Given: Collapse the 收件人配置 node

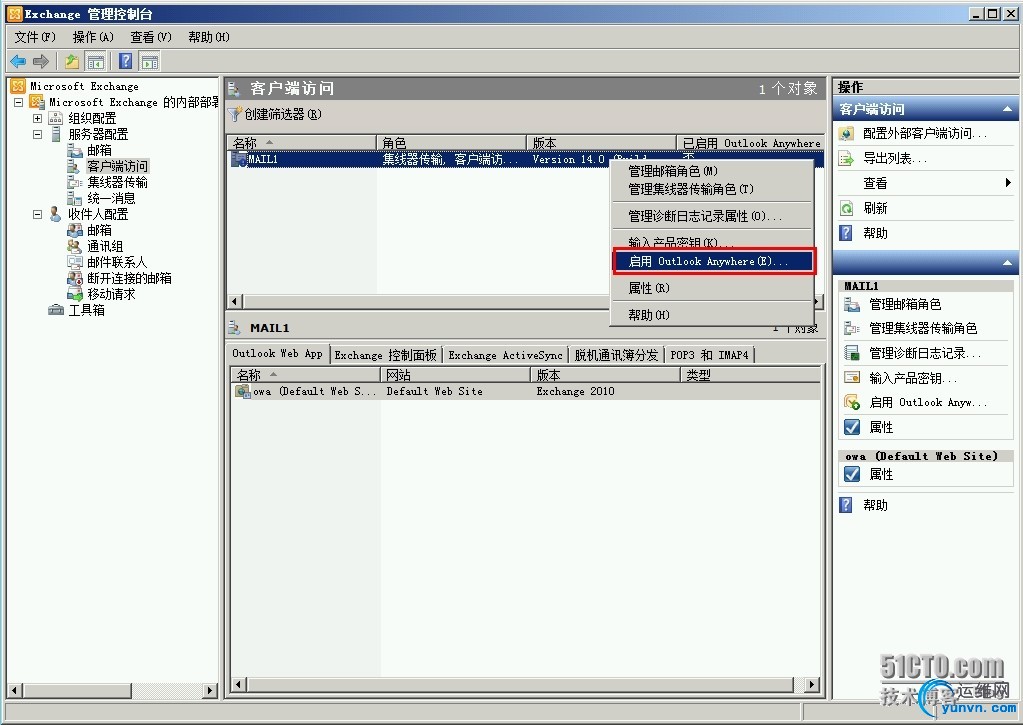Looking at the screenshot, I should 37,214.
